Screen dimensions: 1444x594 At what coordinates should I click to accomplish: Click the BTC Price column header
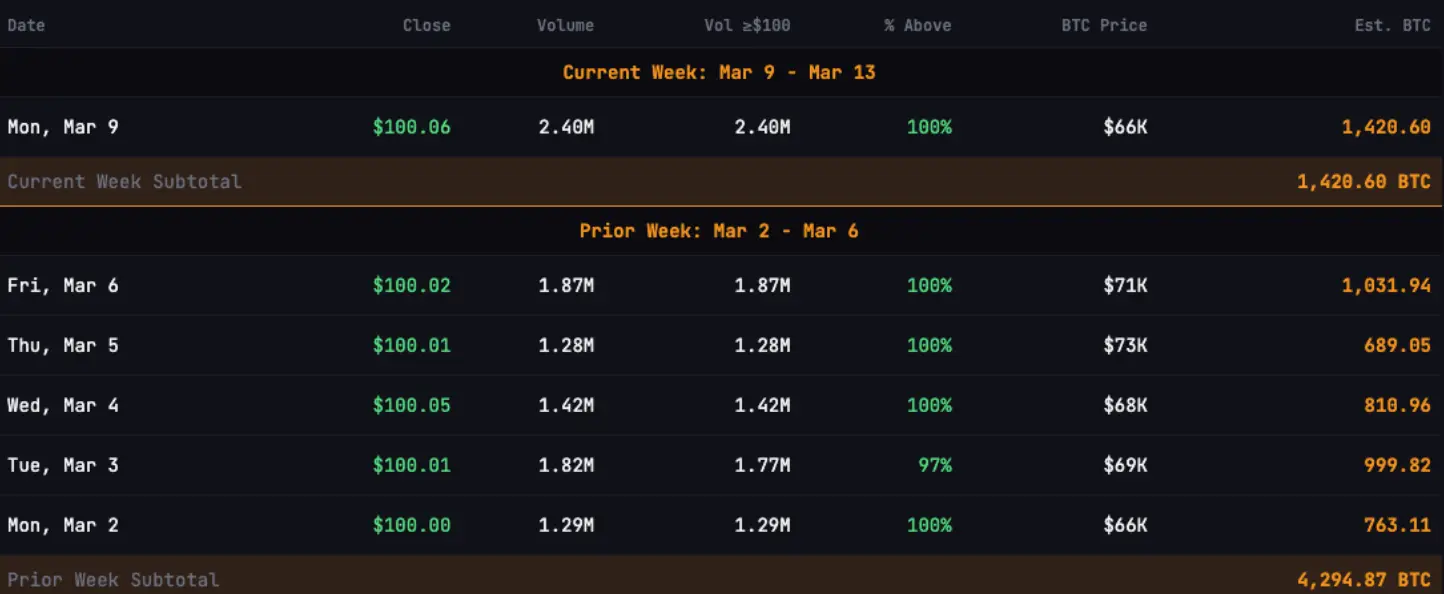tap(1104, 25)
